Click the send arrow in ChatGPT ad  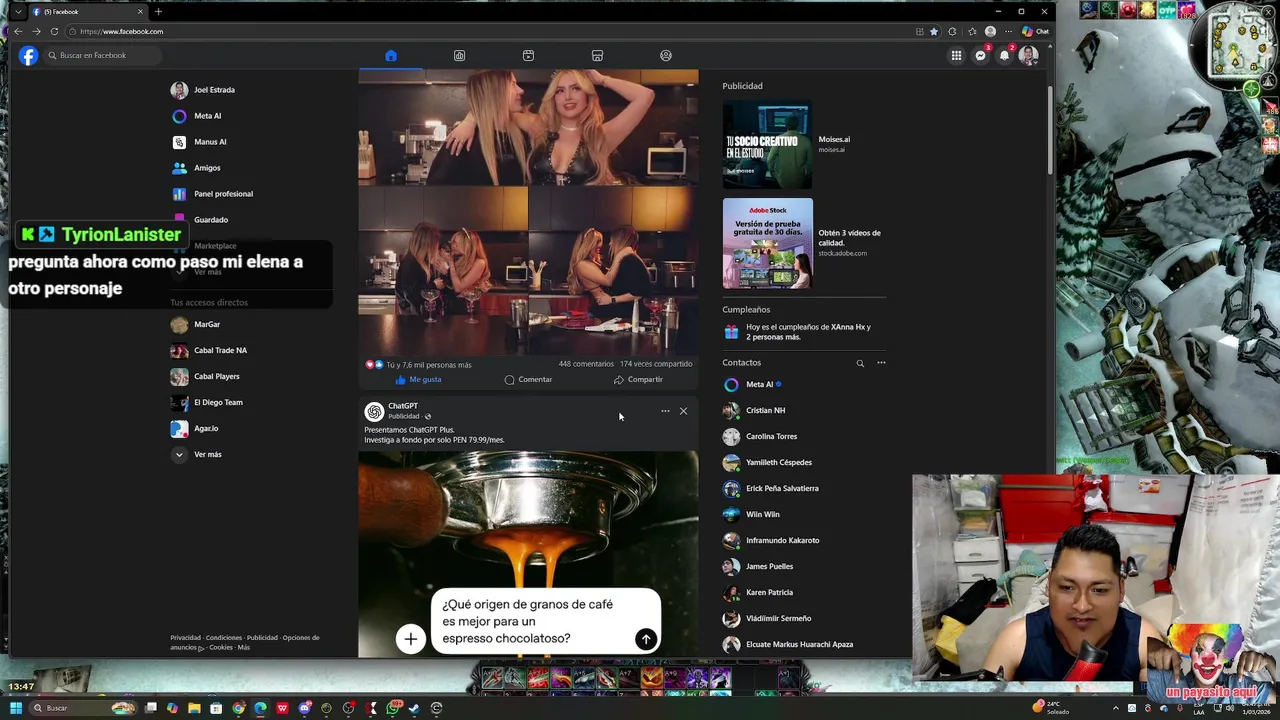pos(646,639)
